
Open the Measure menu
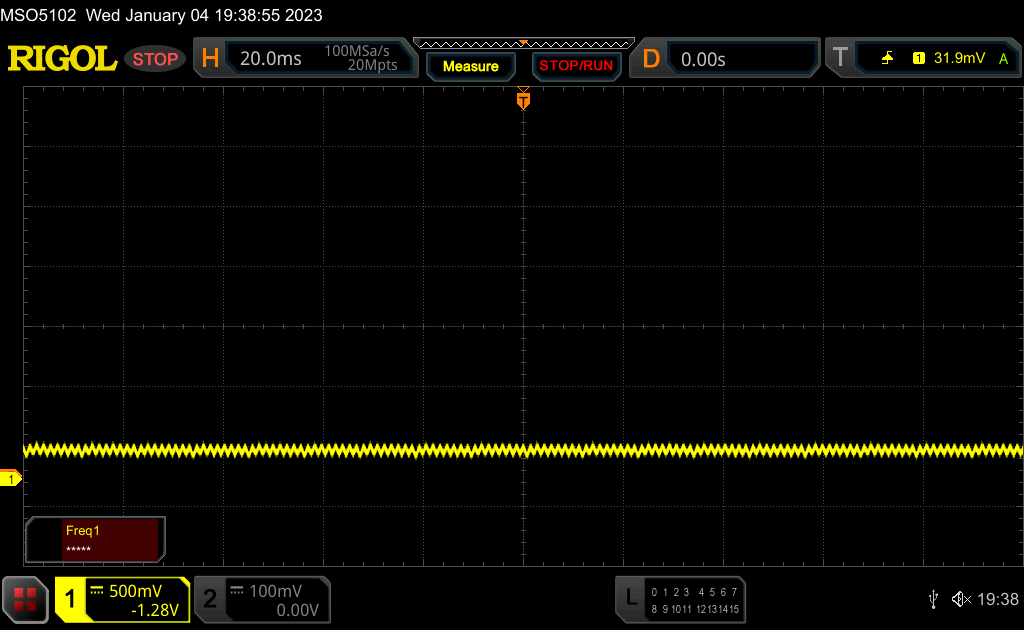(x=471, y=66)
